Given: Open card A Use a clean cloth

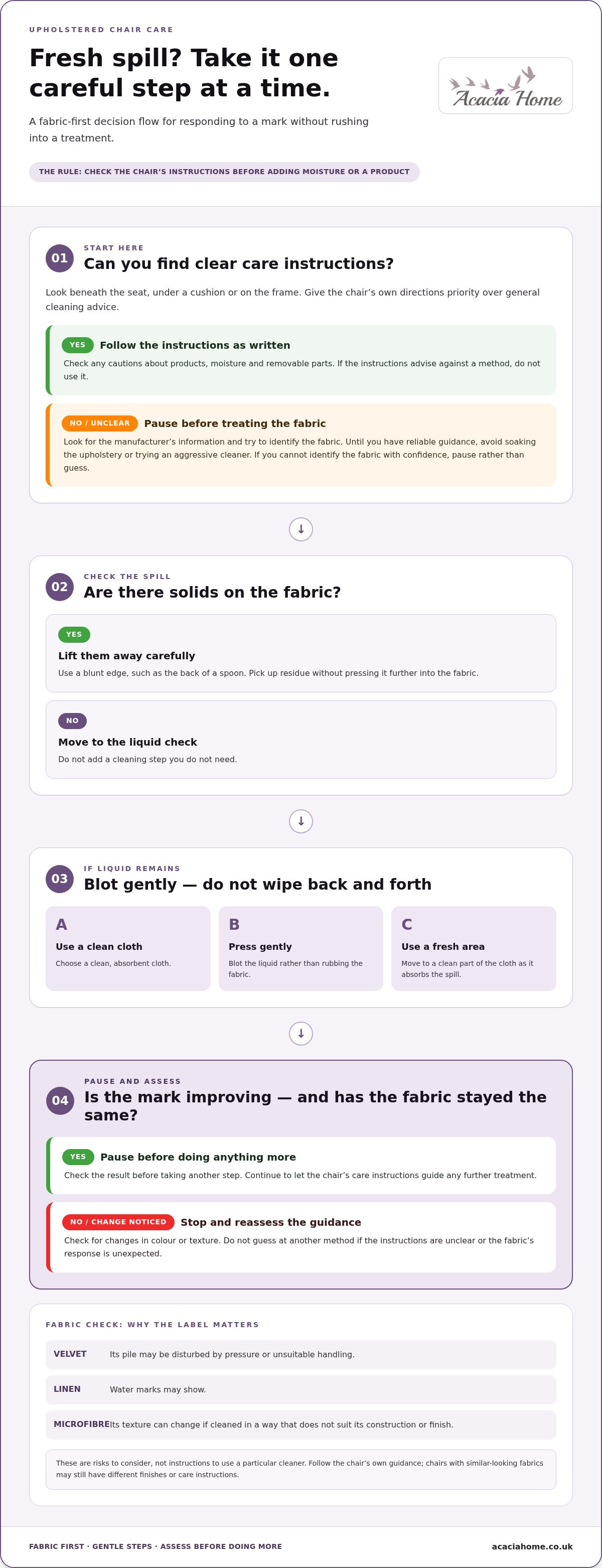Looking at the screenshot, I should pyautogui.click(x=128, y=948).
